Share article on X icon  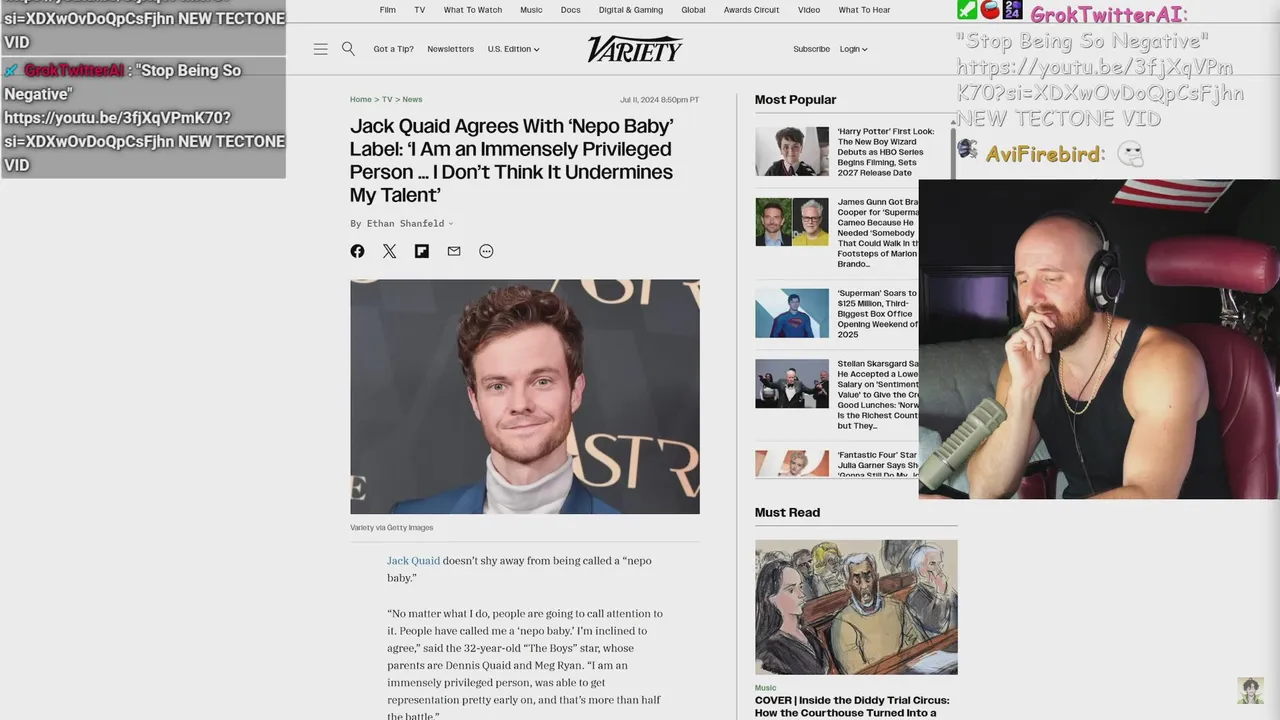point(389,251)
